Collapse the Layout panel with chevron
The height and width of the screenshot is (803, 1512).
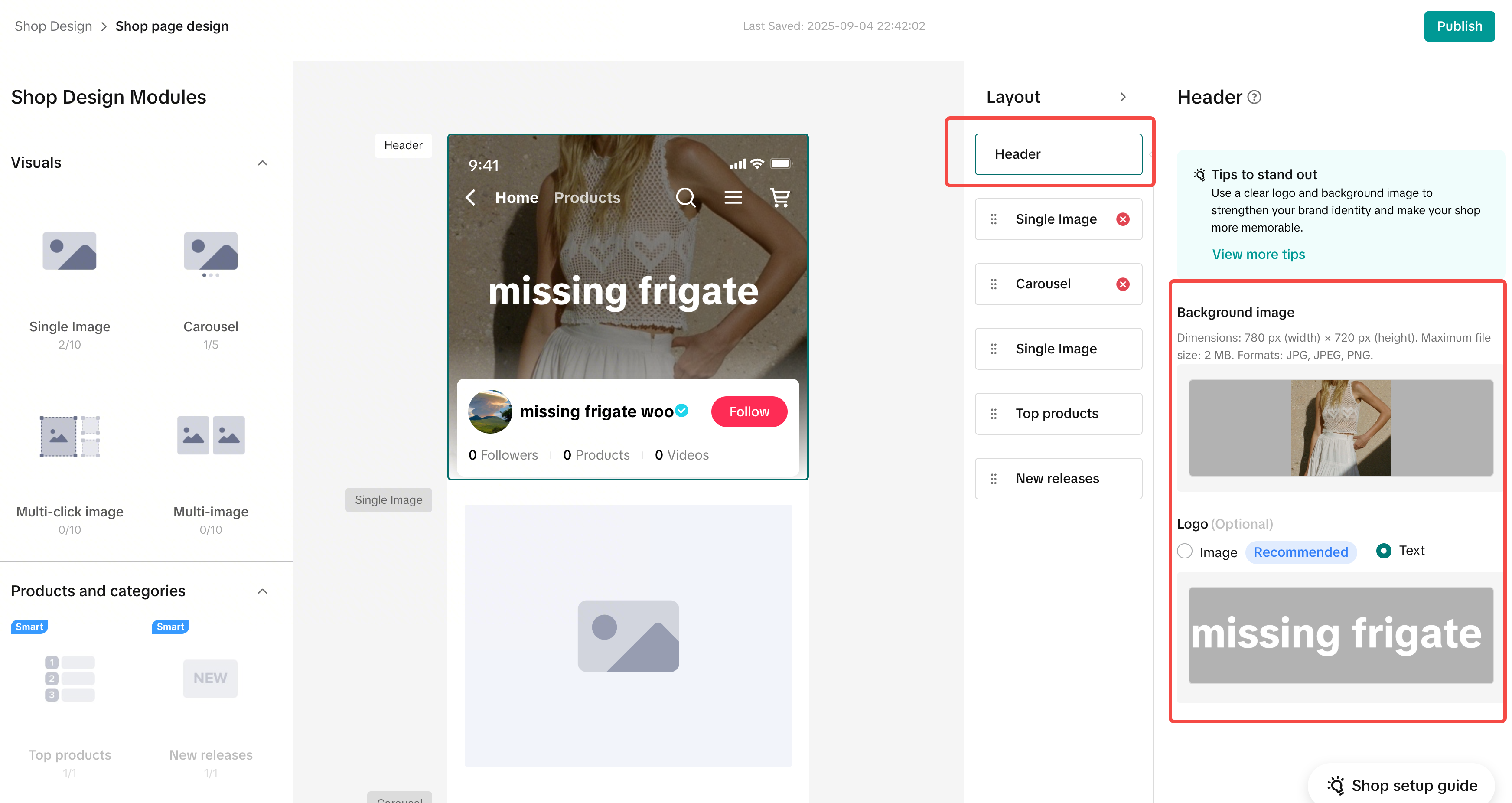[x=1123, y=97]
